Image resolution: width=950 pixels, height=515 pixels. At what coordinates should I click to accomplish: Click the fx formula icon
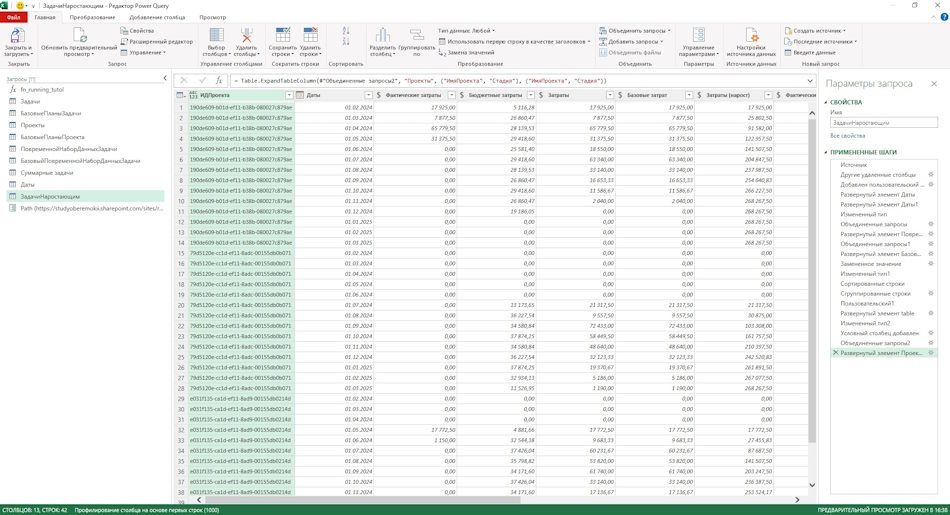point(219,81)
